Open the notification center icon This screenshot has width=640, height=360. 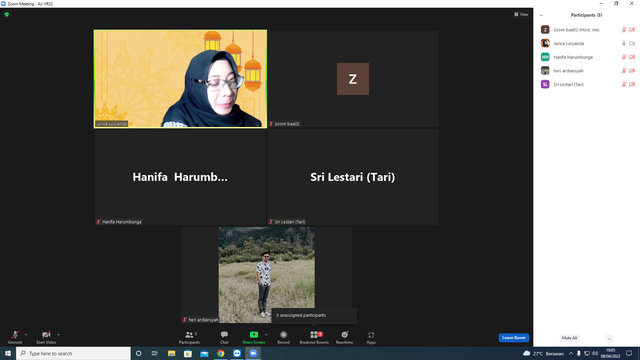point(629,353)
